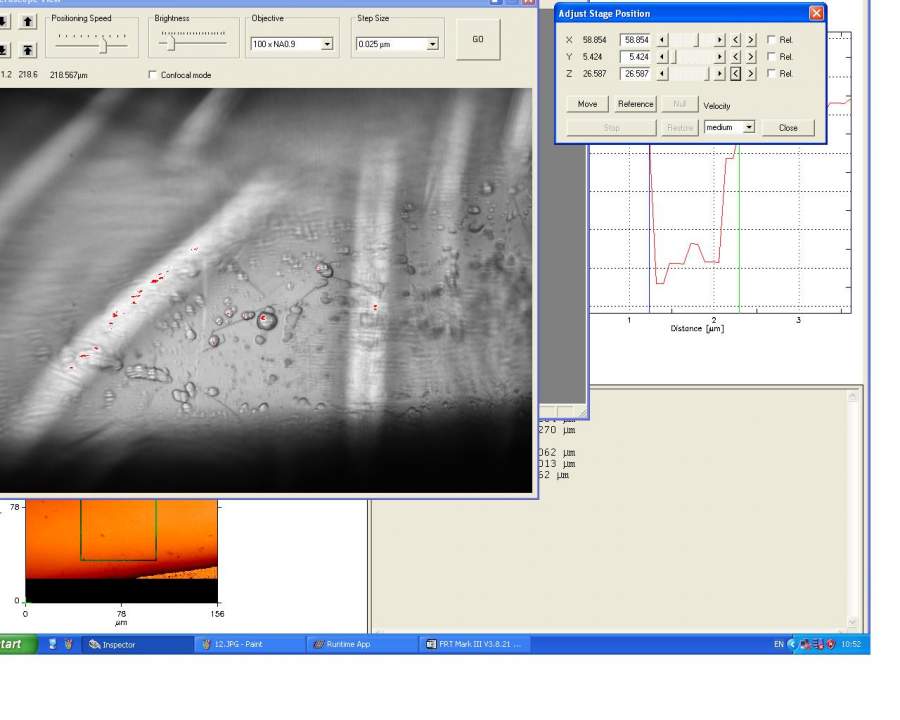Click the Y position input field

636,57
